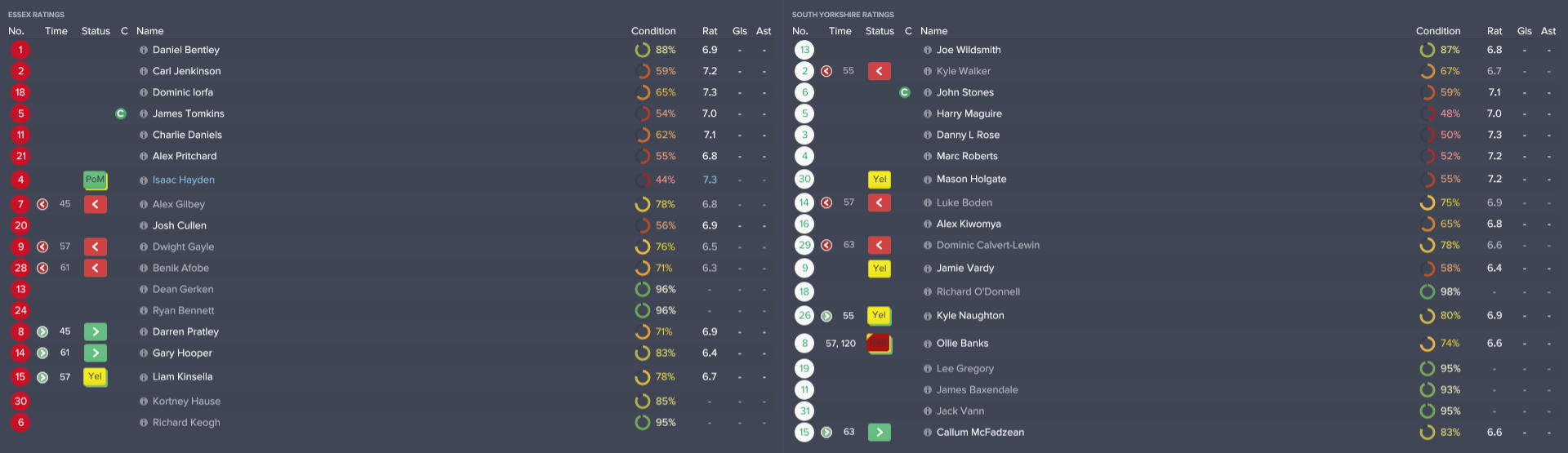This screenshot has width=1568, height=453.
Task: Click shirt number 18 badge for Dominic Iorfa
Action: pos(20,92)
